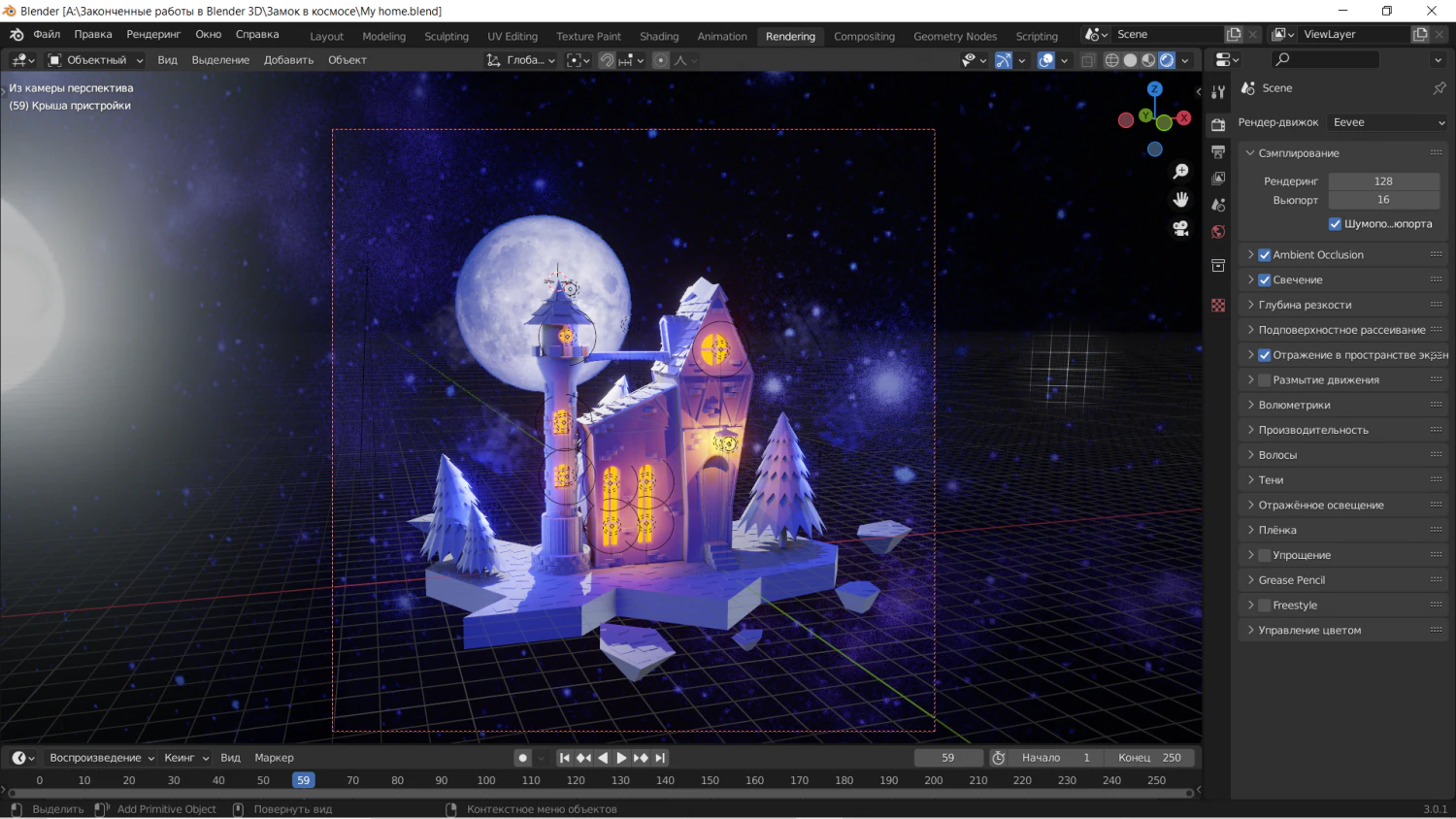Toggle camera view with the camera icon
The height and width of the screenshot is (819, 1456).
(1180, 228)
